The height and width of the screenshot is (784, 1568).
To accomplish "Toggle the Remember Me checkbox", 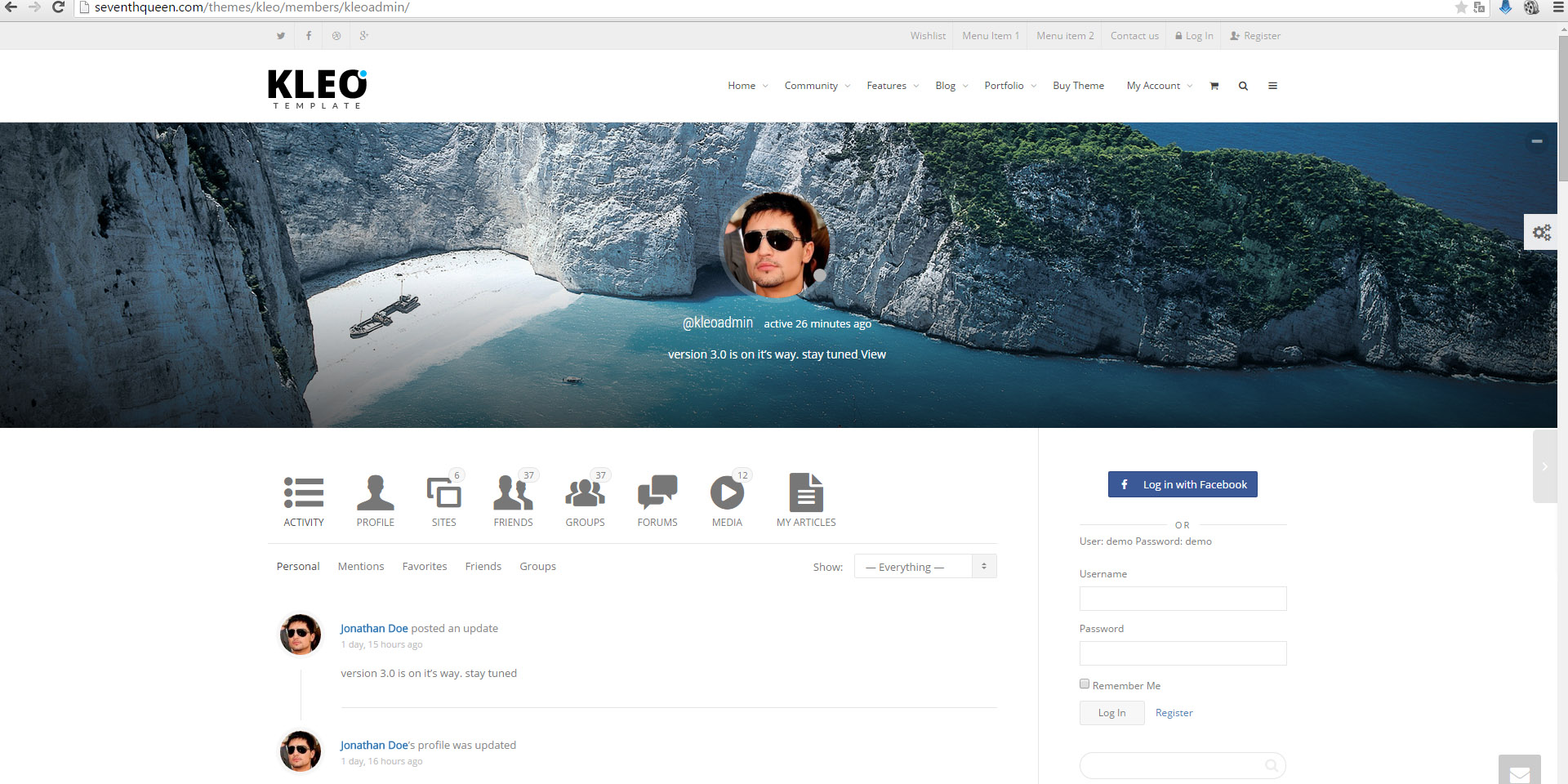I will pyautogui.click(x=1085, y=684).
